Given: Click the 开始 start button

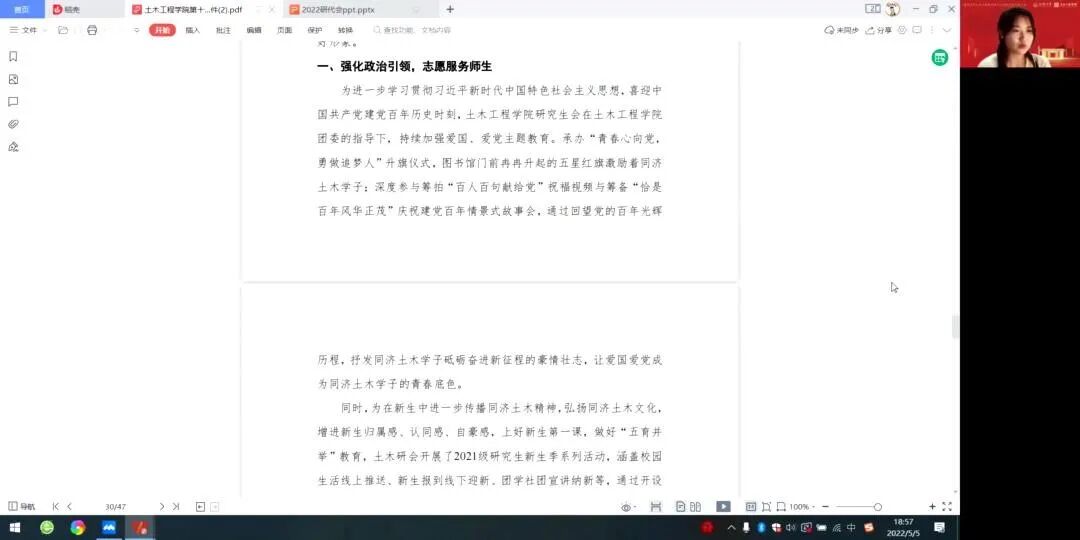Looking at the screenshot, I should click(x=163, y=30).
